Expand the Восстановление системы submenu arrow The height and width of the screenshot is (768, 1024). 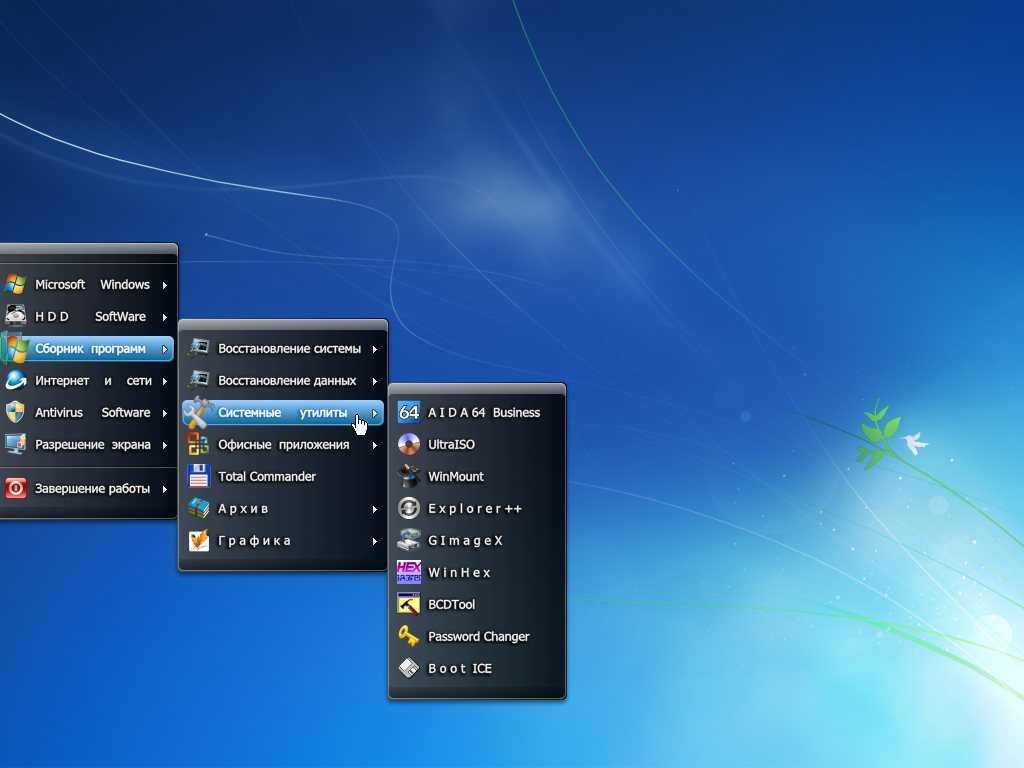point(375,349)
